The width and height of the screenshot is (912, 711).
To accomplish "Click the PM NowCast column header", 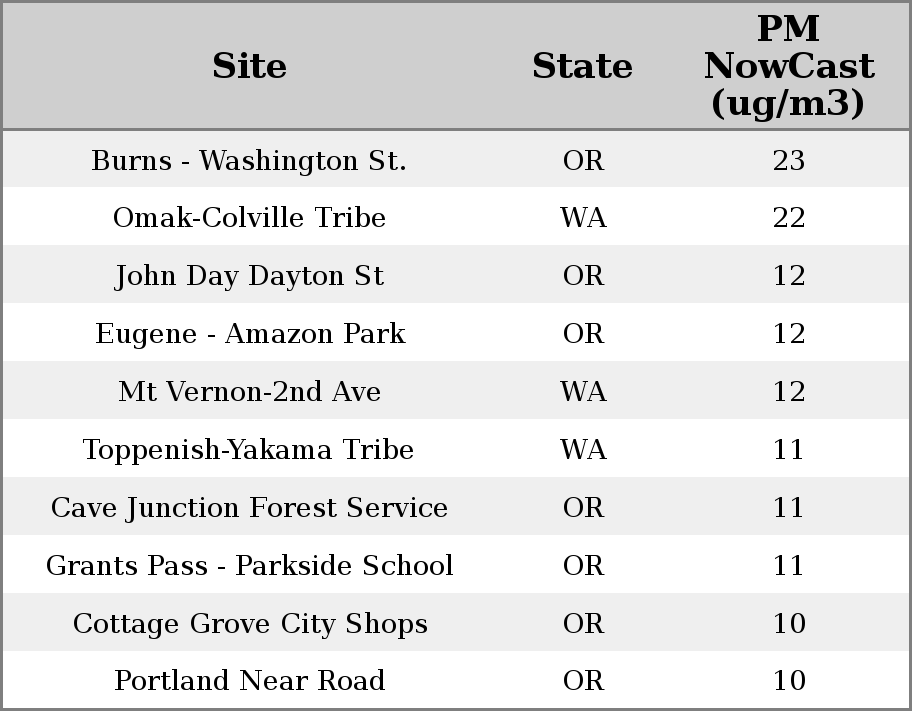I will tap(788, 66).
